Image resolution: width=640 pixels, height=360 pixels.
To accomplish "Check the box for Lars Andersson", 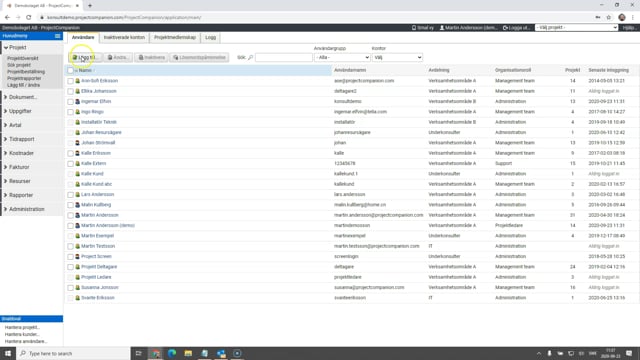I will pos(70,194).
